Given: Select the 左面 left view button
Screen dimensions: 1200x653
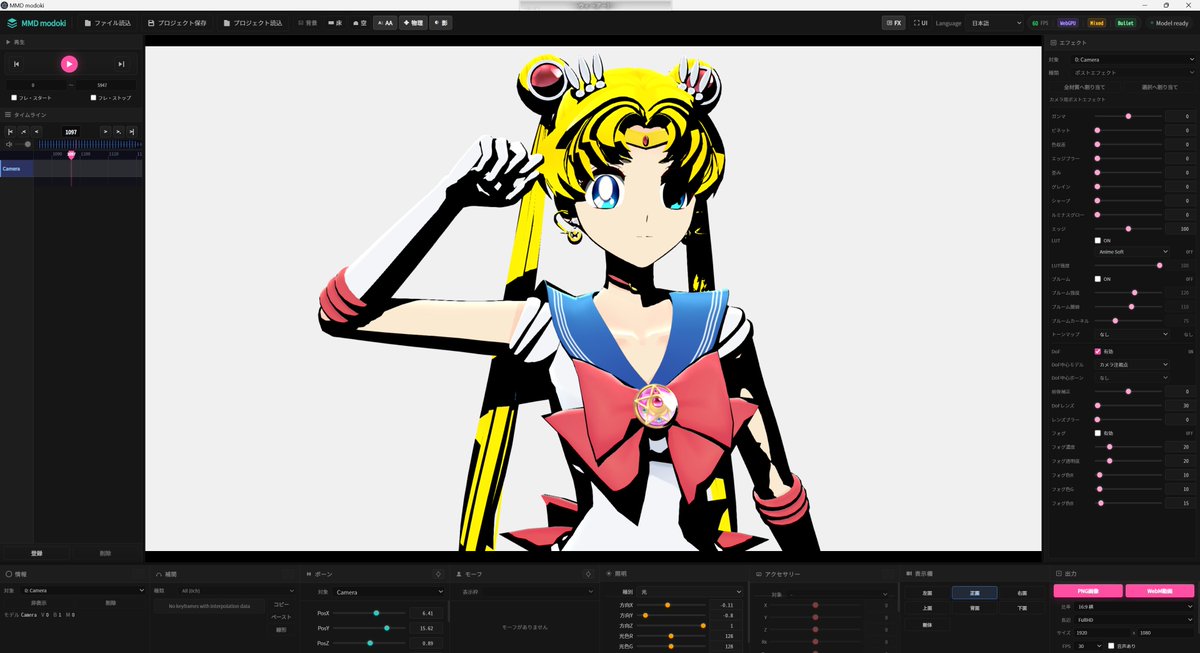Looking at the screenshot, I should [x=927, y=593].
